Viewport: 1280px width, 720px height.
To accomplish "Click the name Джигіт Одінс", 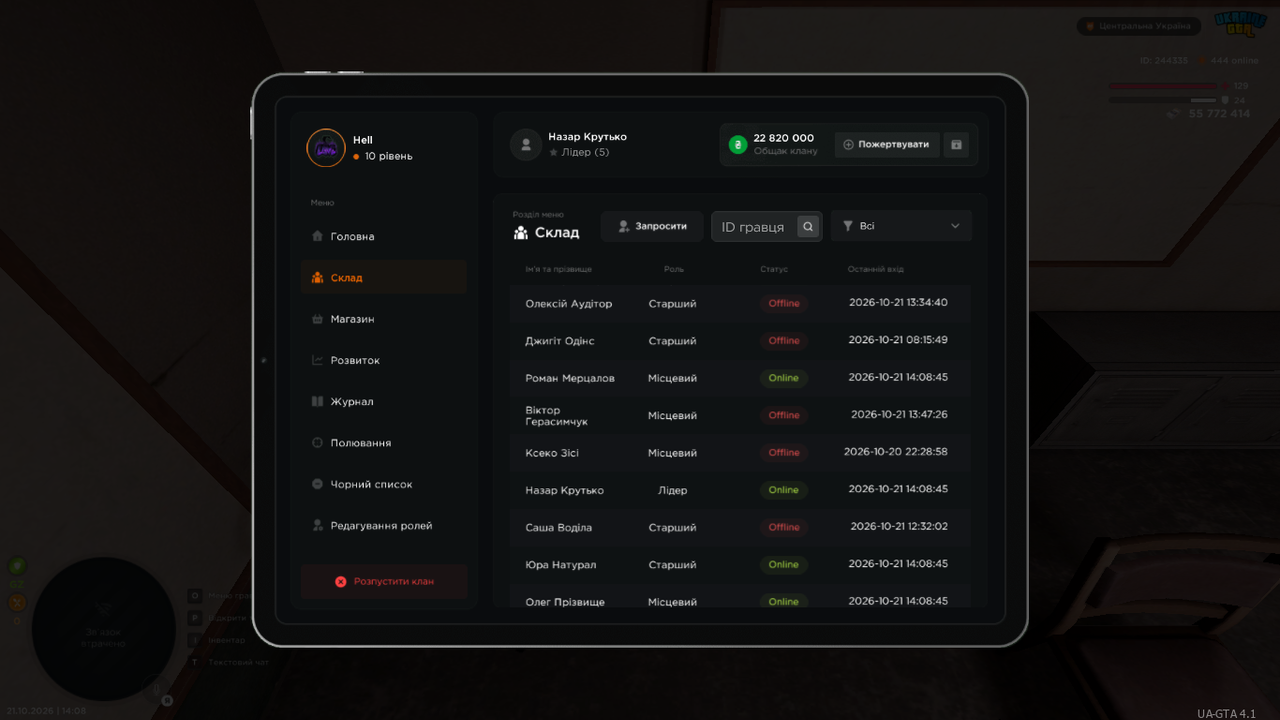I will [560, 341].
